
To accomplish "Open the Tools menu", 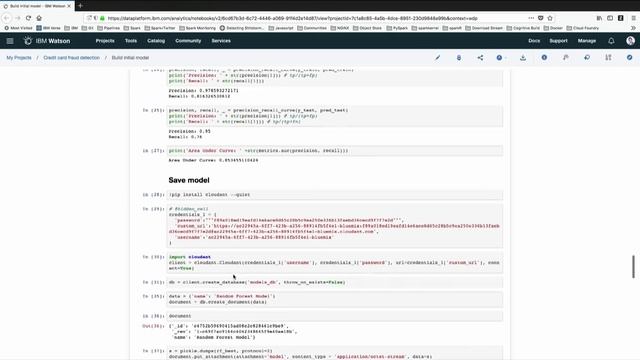I will click(131, 41).
